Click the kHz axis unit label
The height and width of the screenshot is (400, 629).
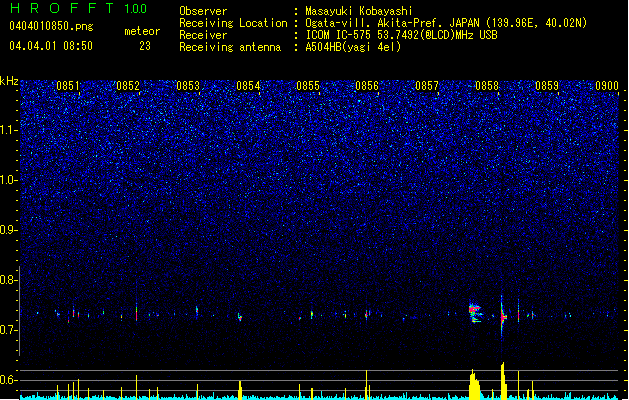click(x=9, y=81)
